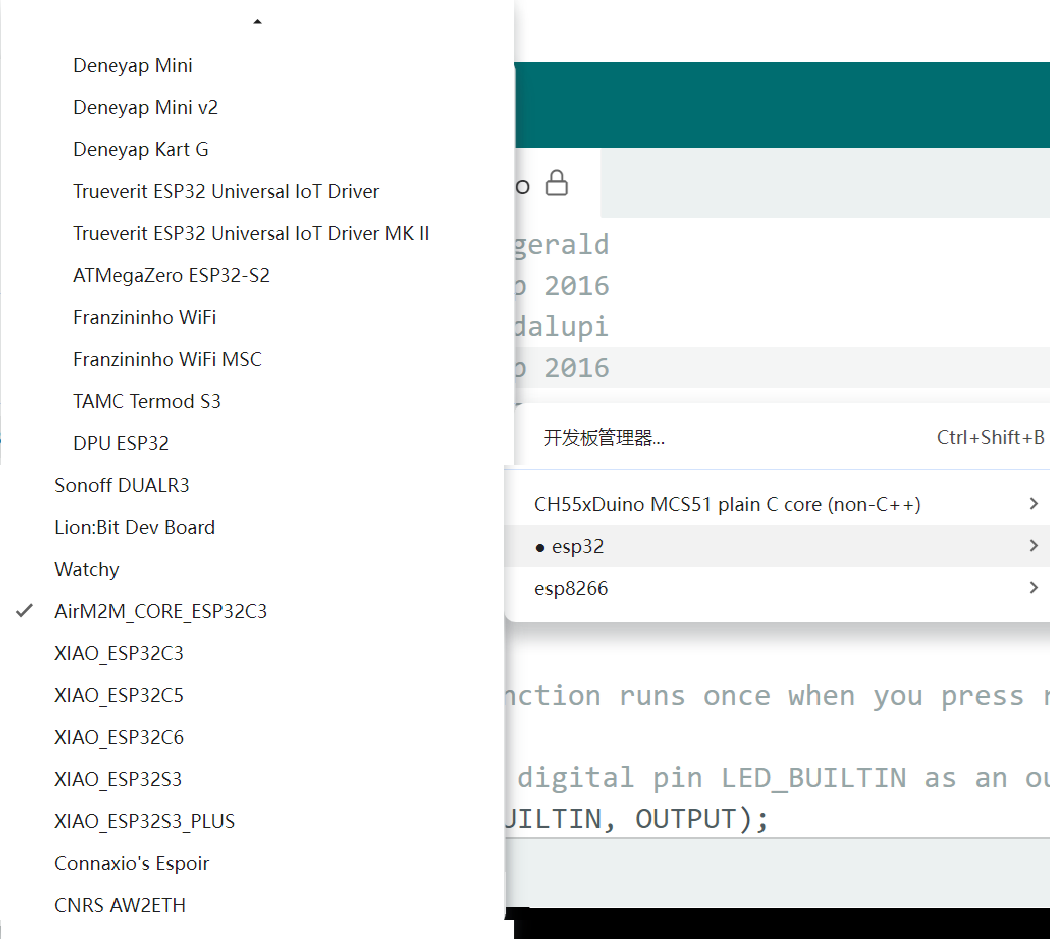Choose Sonoff DUALR3 board
The image size is (1050, 939).
pyautogui.click(x=122, y=486)
